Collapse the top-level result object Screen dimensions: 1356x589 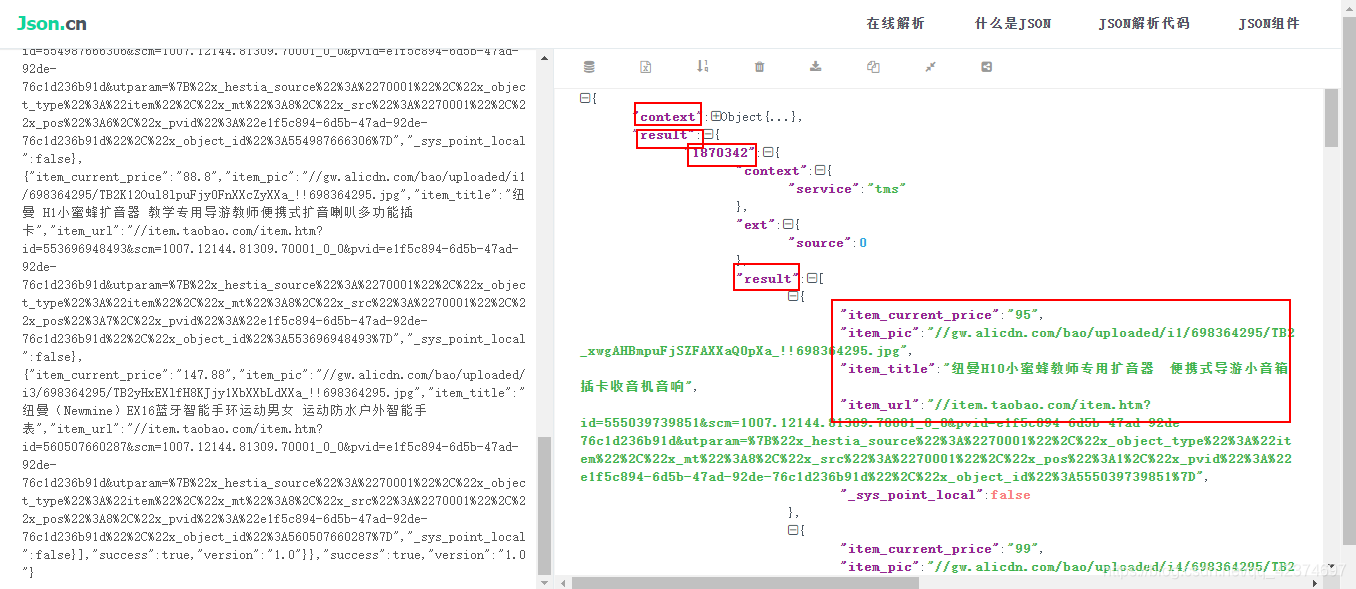click(x=708, y=135)
